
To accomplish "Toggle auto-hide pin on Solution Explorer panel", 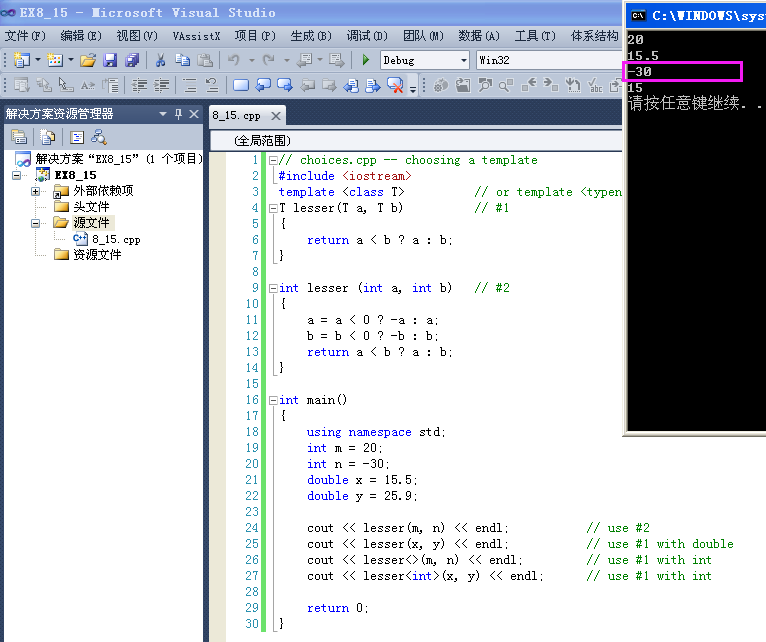I will pyautogui.click(x=178, y=114).
